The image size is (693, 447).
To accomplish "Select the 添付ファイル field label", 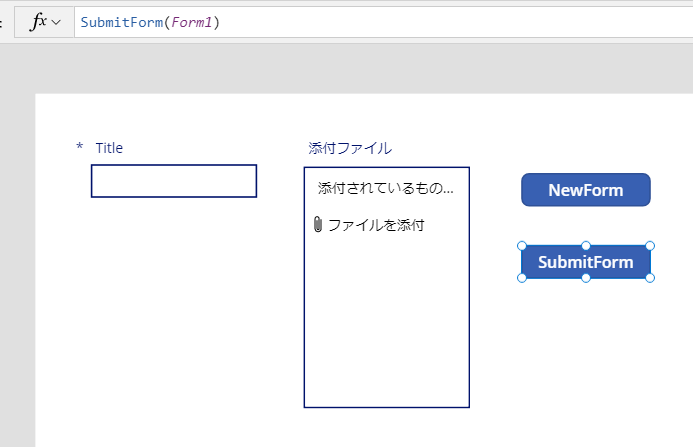I will [x=350, y=148].
